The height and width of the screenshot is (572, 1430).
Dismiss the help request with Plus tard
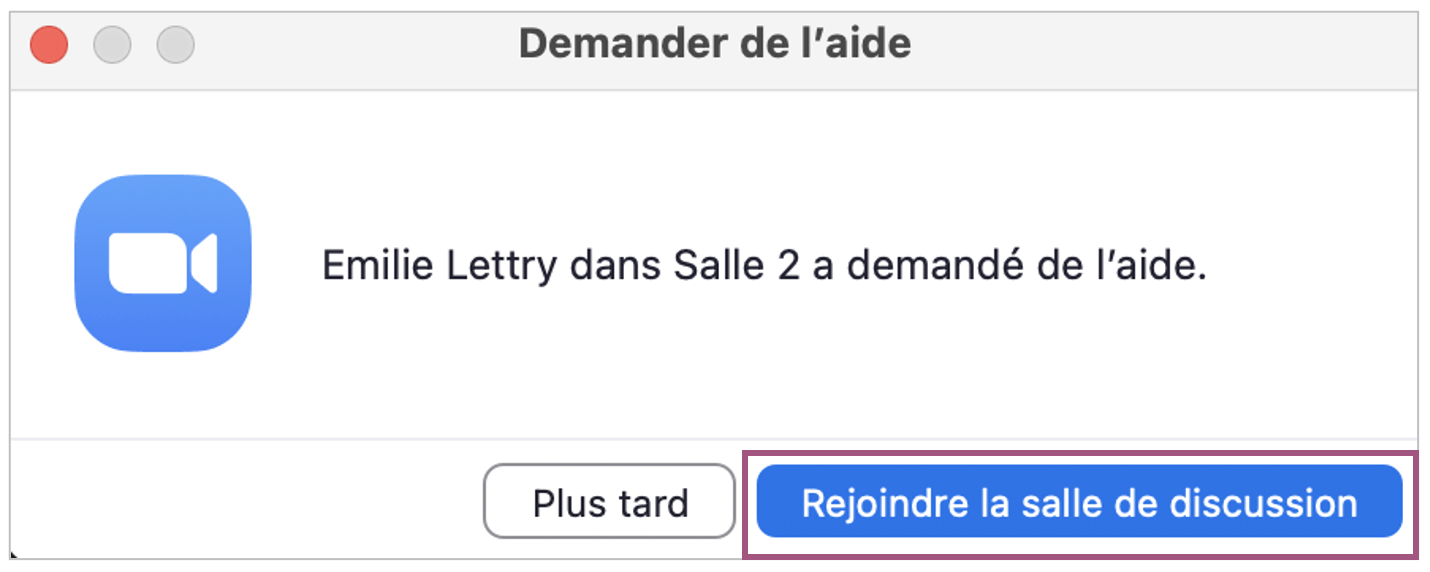[609, 502]
